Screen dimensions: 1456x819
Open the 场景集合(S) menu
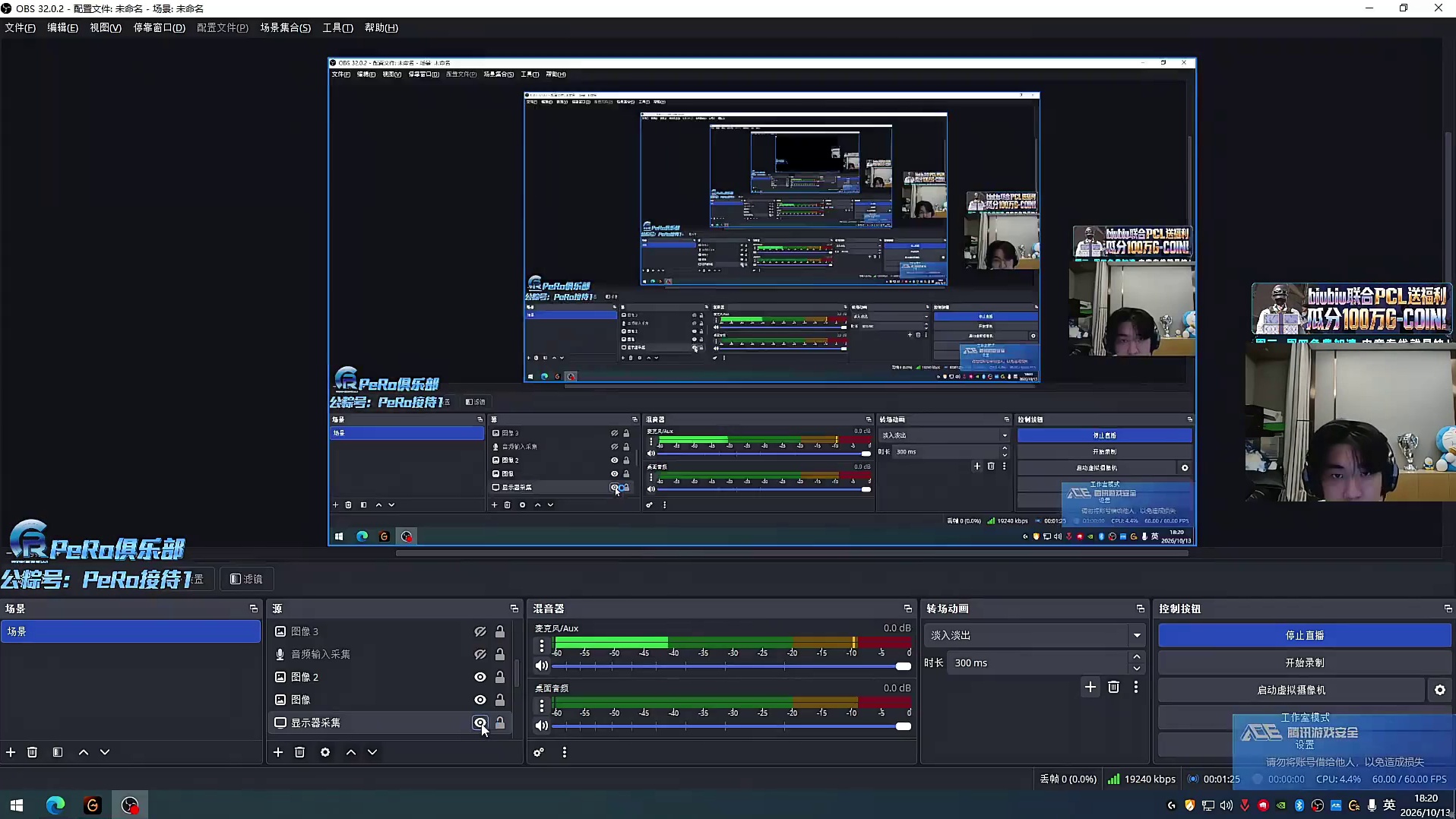[286, 28]
